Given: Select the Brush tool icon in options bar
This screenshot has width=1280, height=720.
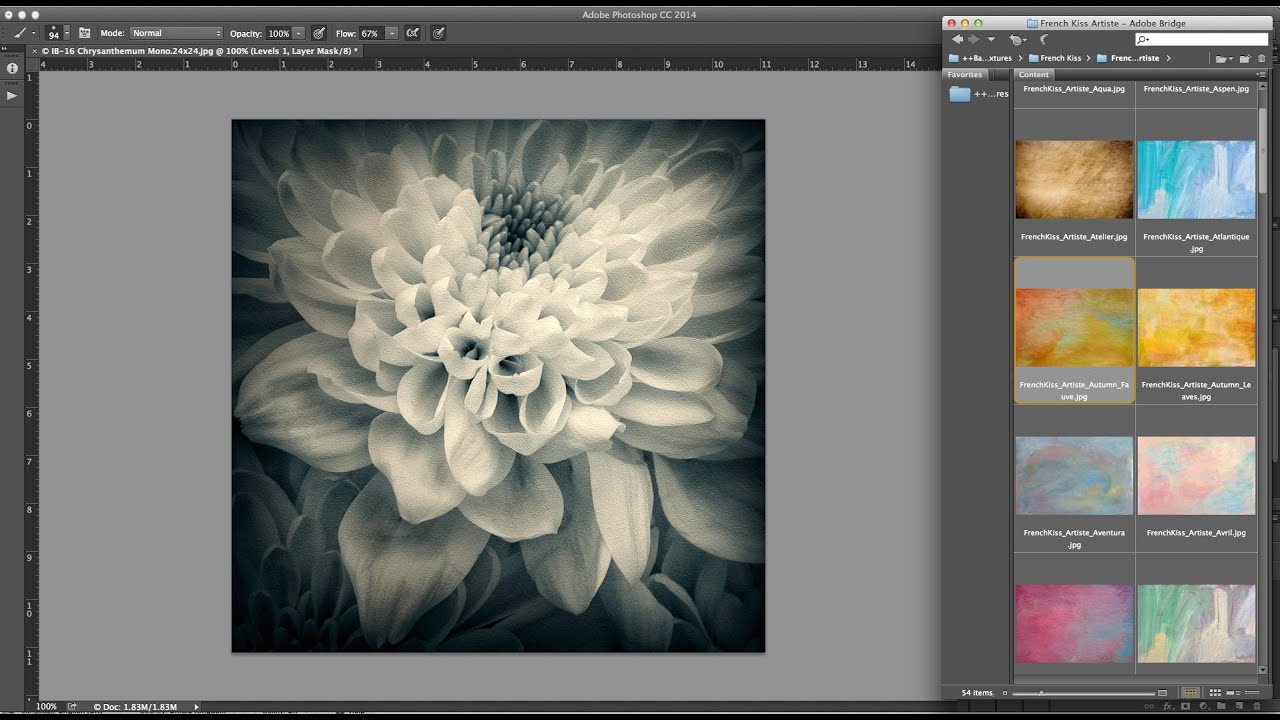Looking at the screenshot, I should click(21, 33).
